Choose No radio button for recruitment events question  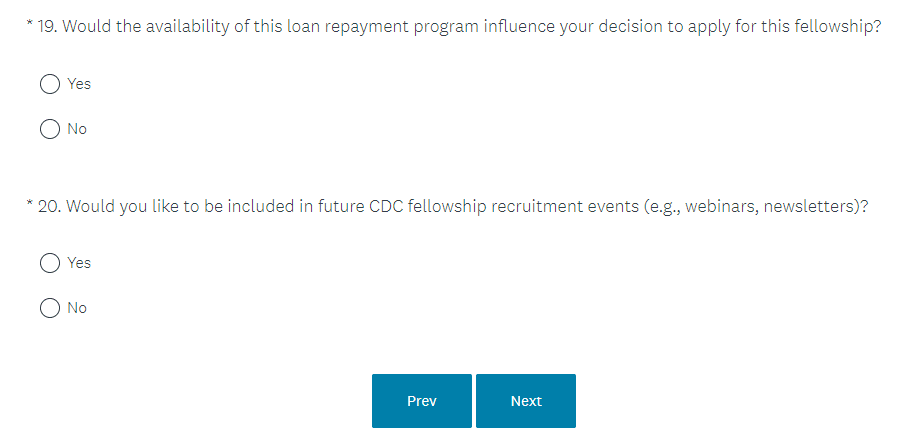pyautogui.click(x=50, y=308)
